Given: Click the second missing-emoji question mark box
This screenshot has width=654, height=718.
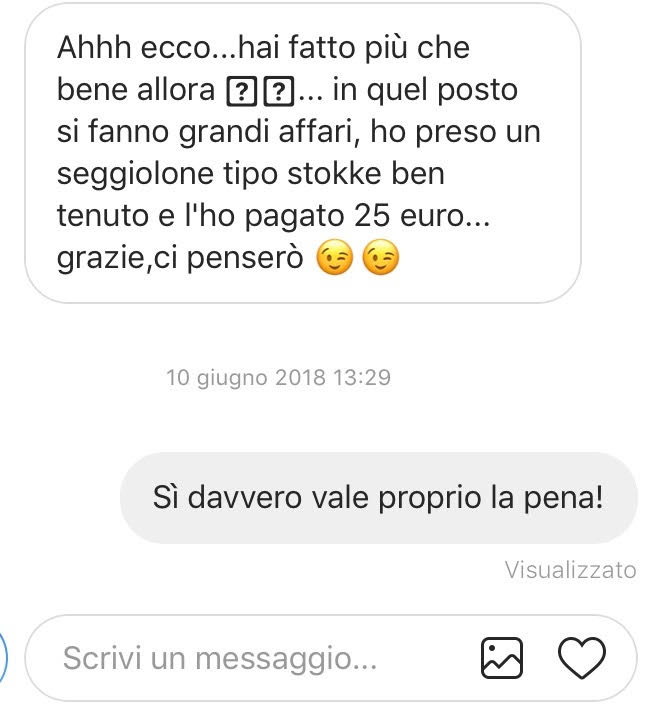Looking at the screenshot, I should [x=278, y=92].
